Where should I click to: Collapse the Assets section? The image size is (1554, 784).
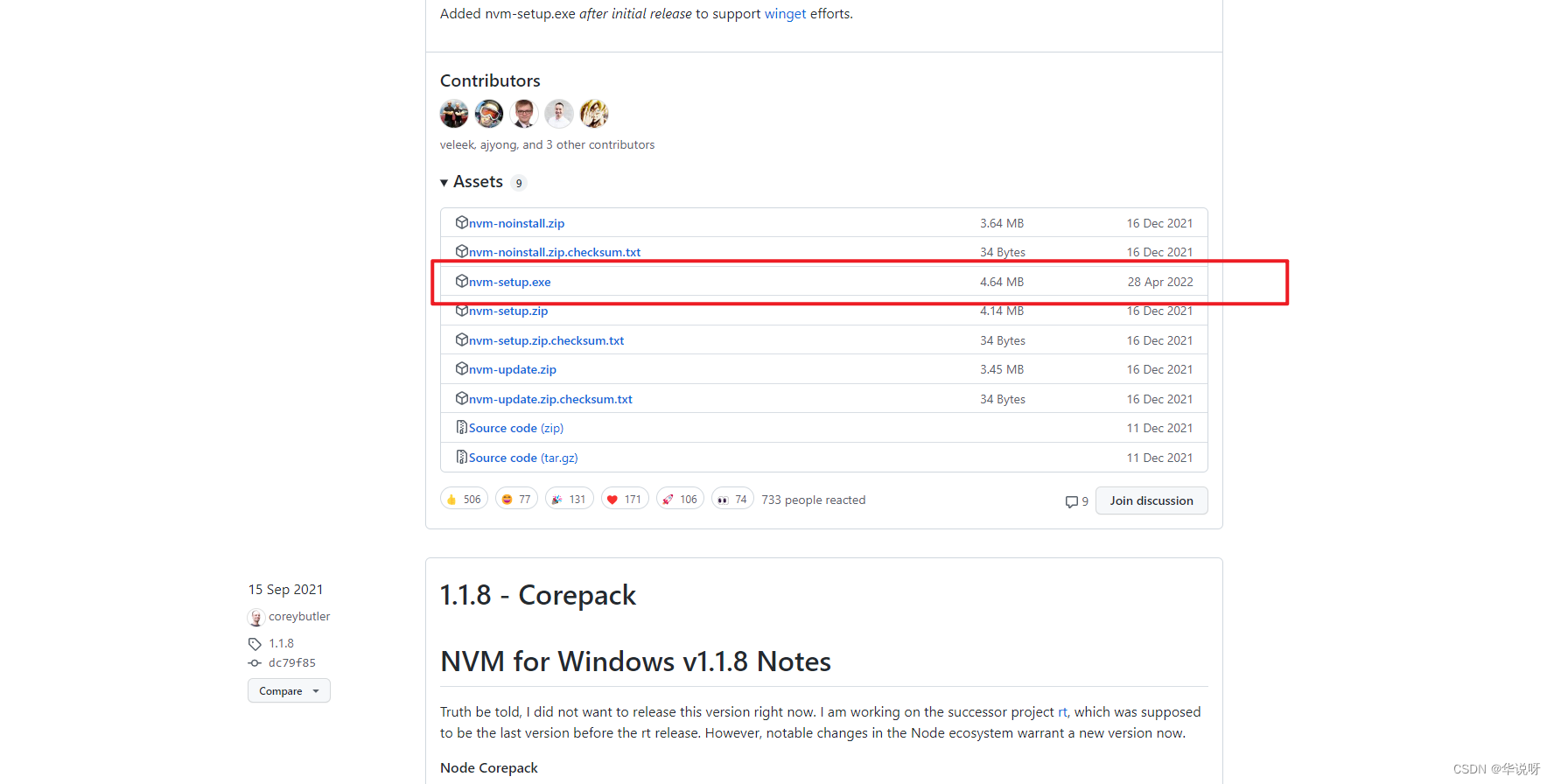point(472,182)
